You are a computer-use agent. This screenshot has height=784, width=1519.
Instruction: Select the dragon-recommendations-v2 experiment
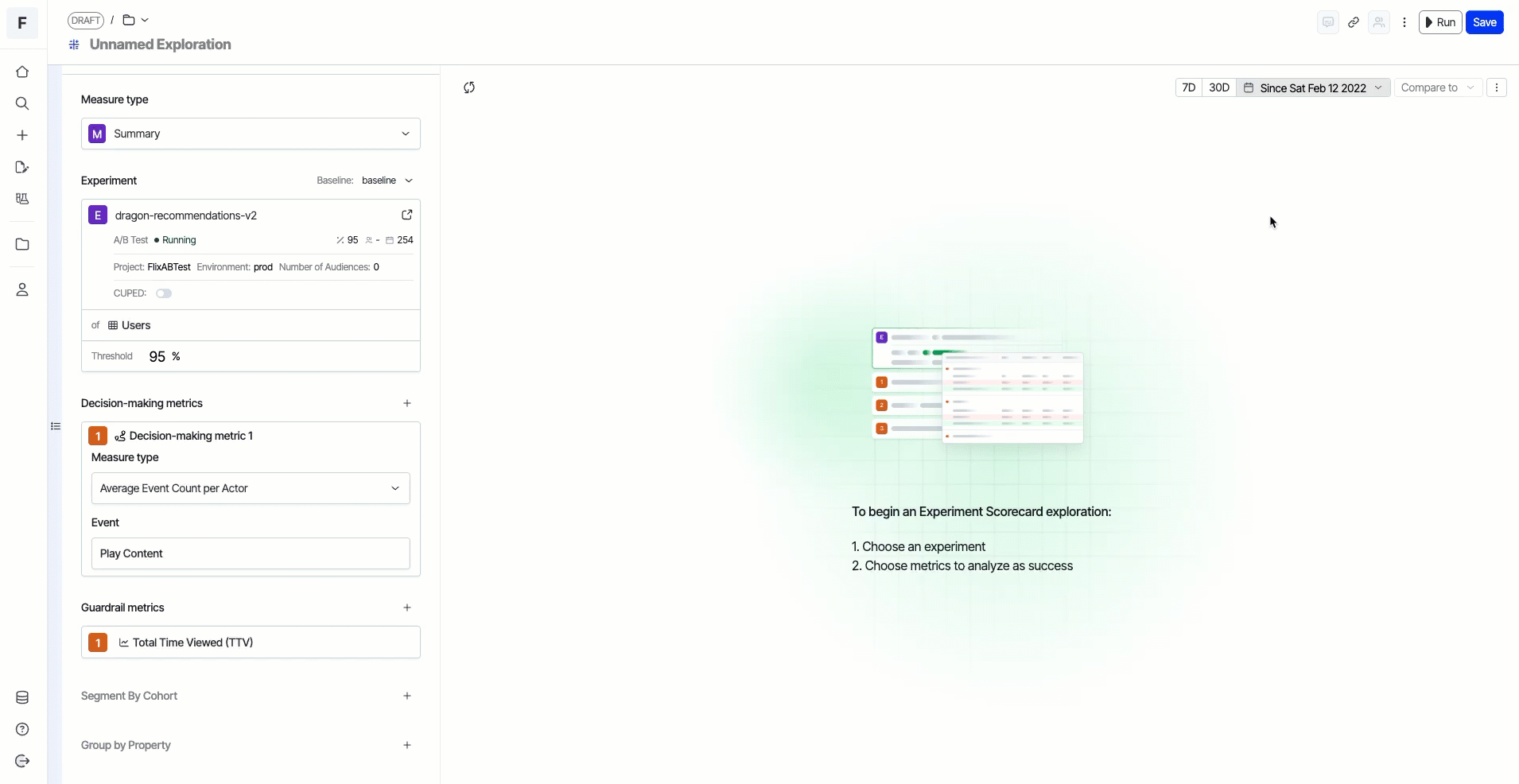click(186, 215)
